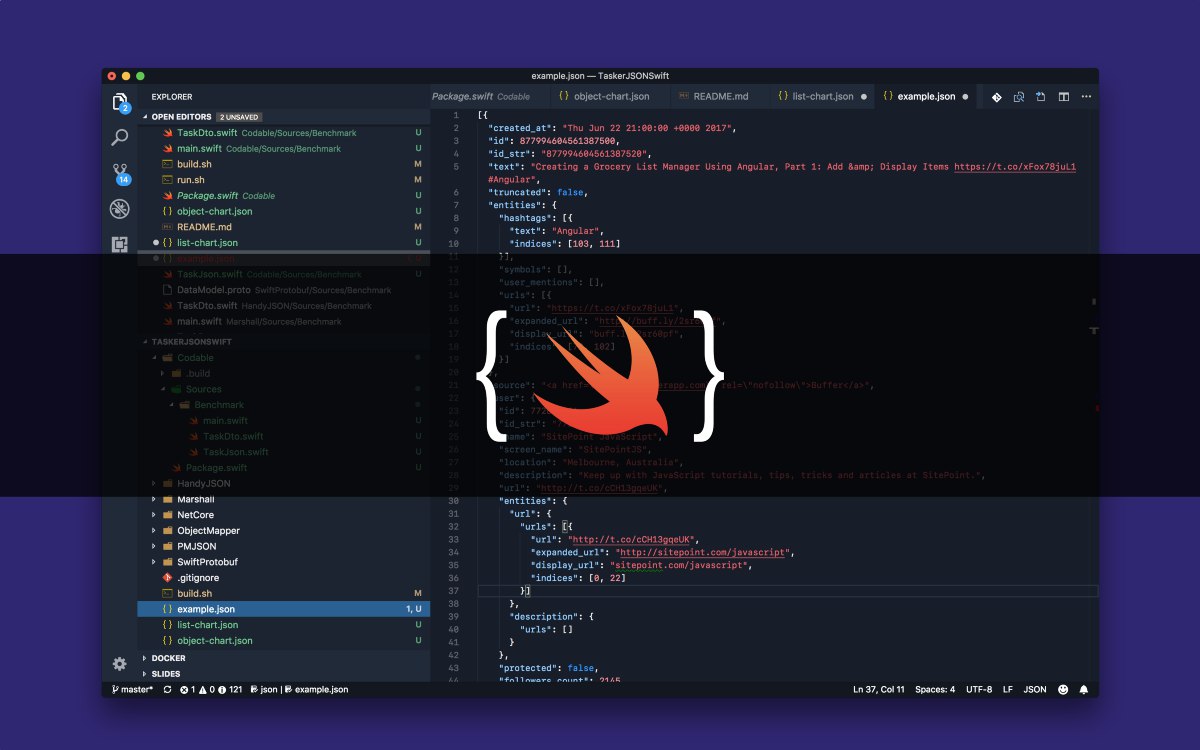
Task: Switch to the list-chart.json tab
Action: pyautogui.click(x=820, y=97)
